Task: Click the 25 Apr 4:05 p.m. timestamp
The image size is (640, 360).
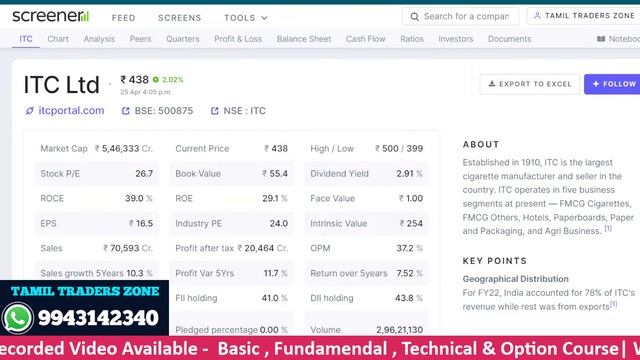Action: pos(146,92)
